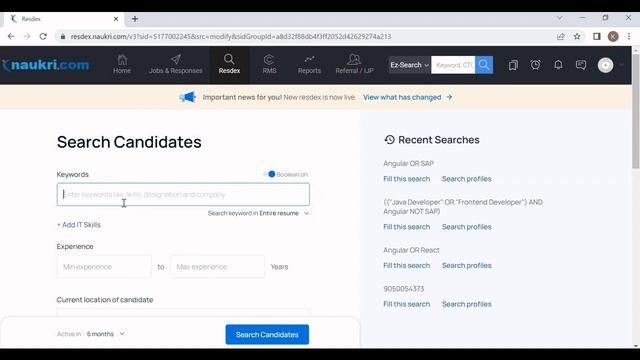The height and width of the screenshot is (360, 640).
Task: Fill this search for Java Developer query
Action: pos(407,227)
